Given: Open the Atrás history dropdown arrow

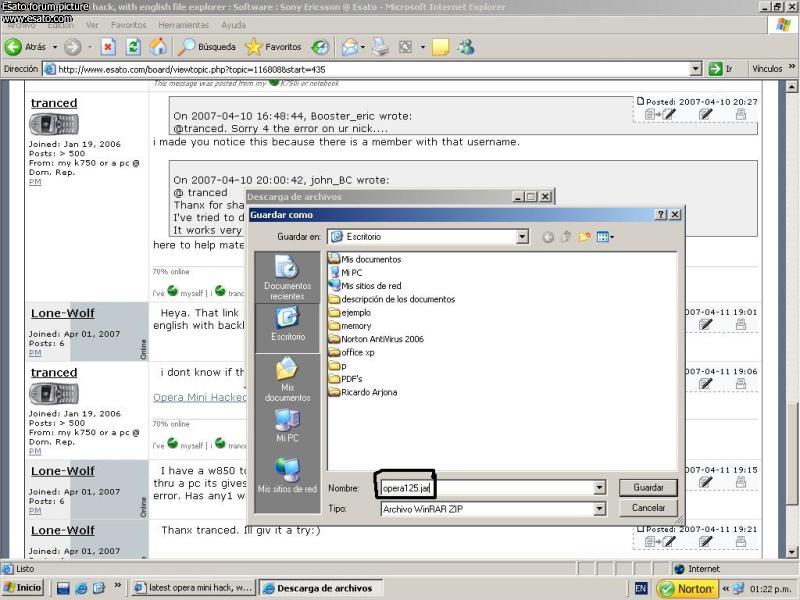Looking at the screenshot, I should 55,47.
